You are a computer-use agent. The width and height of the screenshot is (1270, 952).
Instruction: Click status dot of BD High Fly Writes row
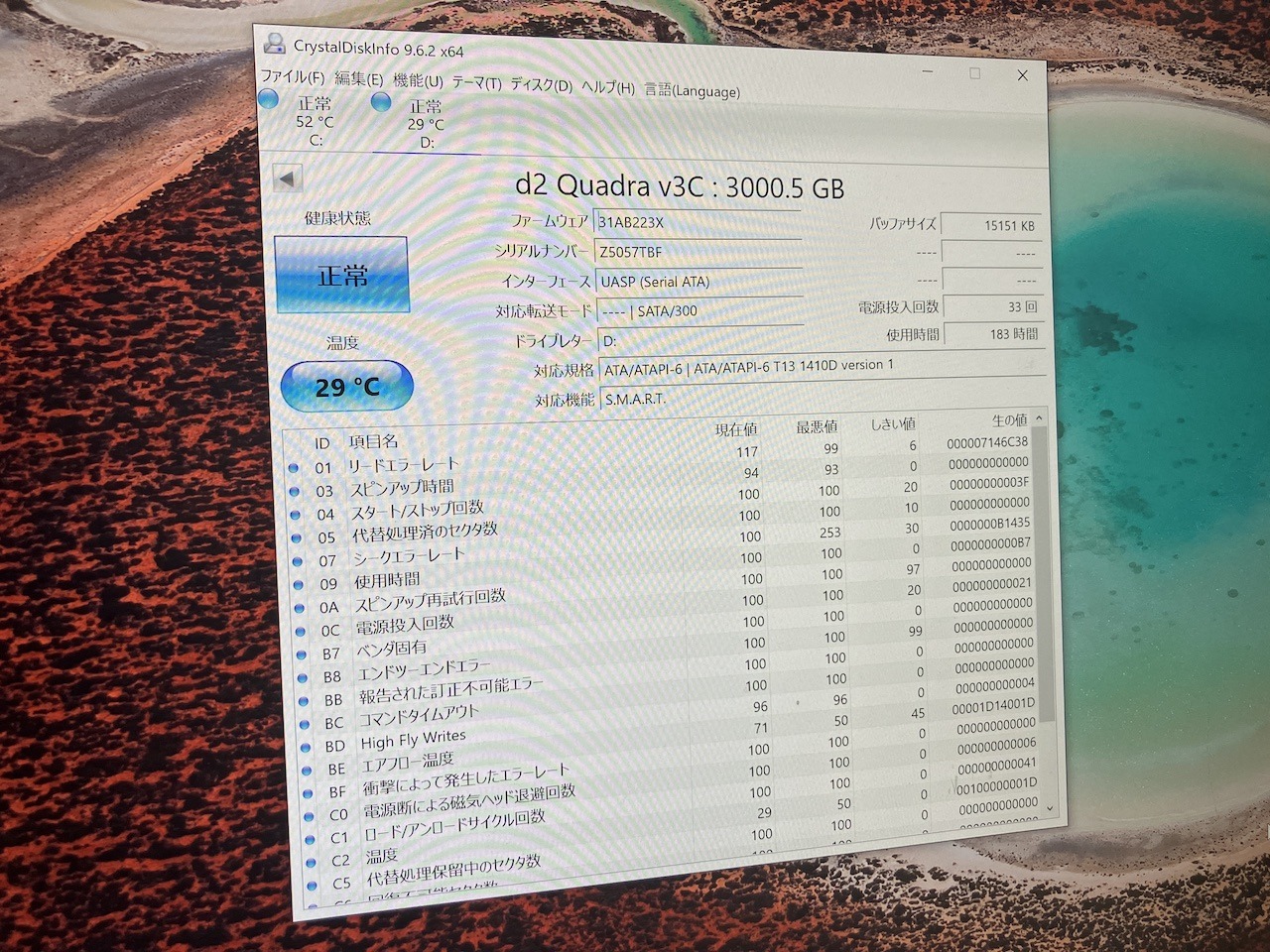tap(306, 747)
